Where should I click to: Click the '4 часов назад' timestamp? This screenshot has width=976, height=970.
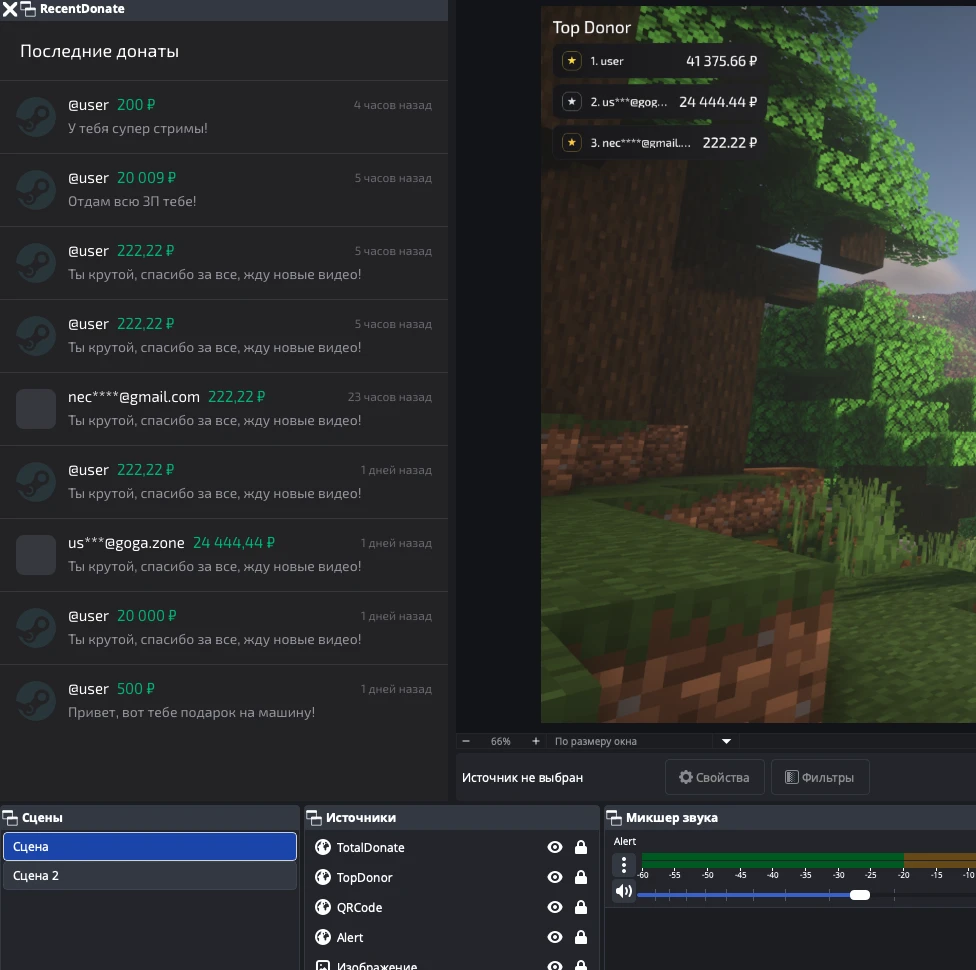393,105
